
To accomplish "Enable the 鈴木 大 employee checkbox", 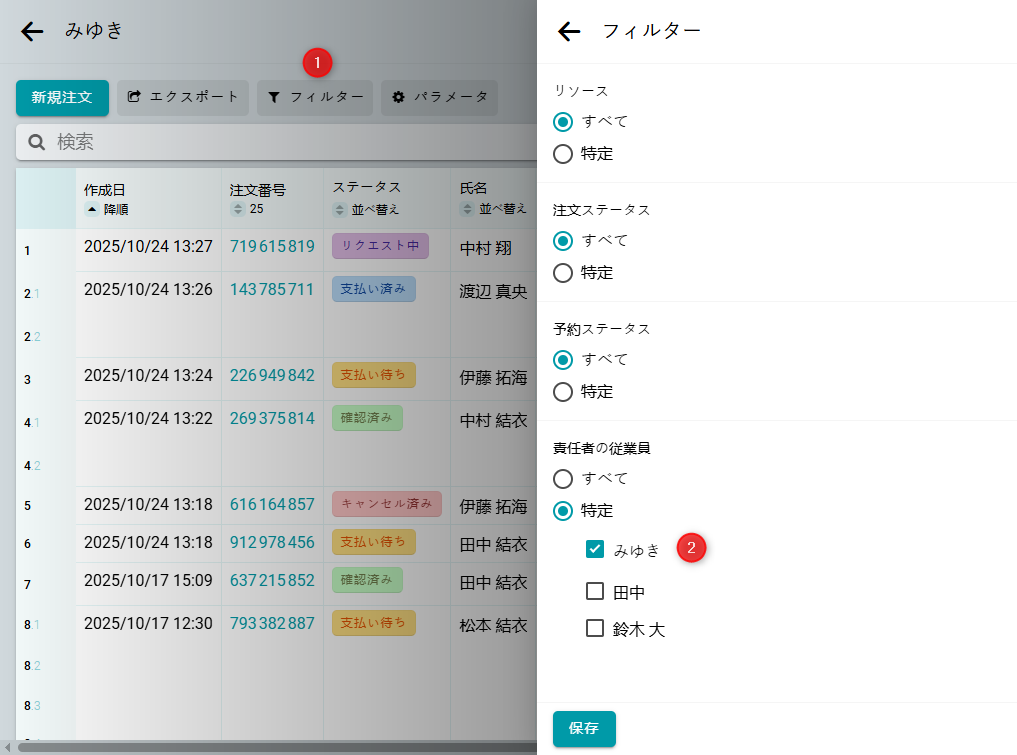I will point(595,628).
